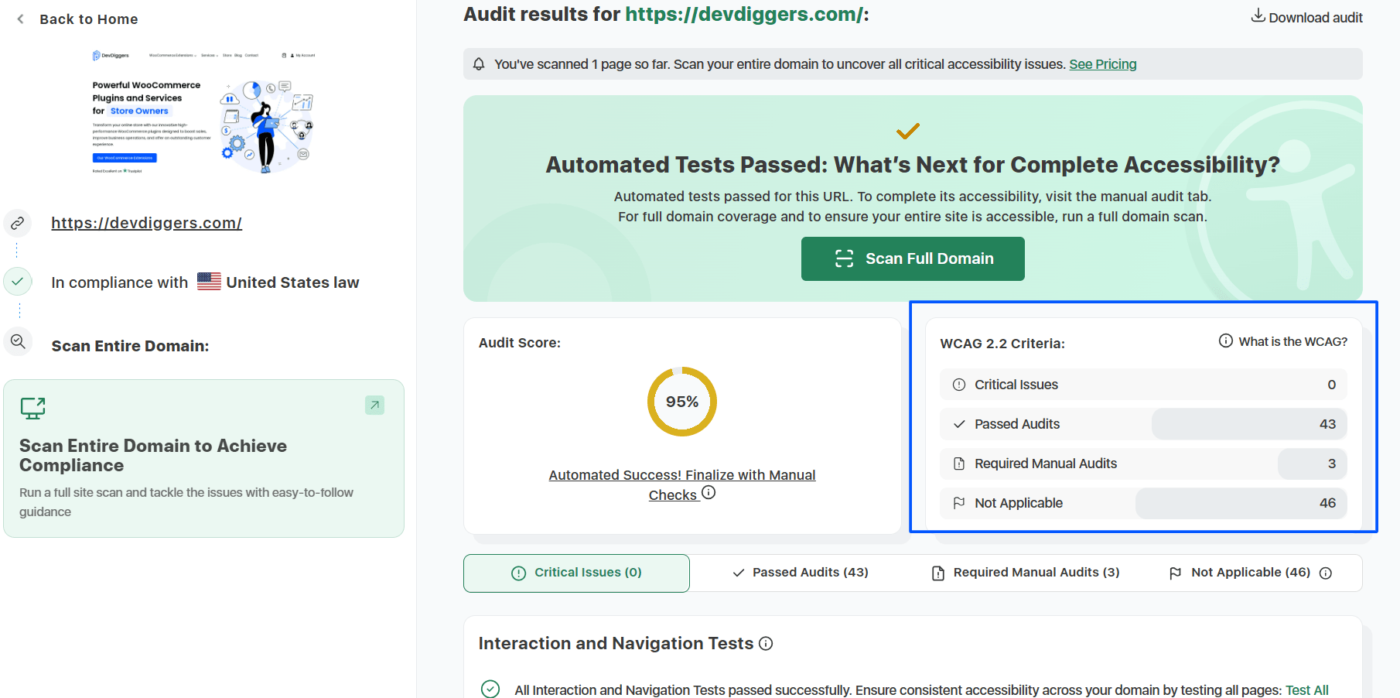Click the Required Manual Audits 3 bar

1312,464
